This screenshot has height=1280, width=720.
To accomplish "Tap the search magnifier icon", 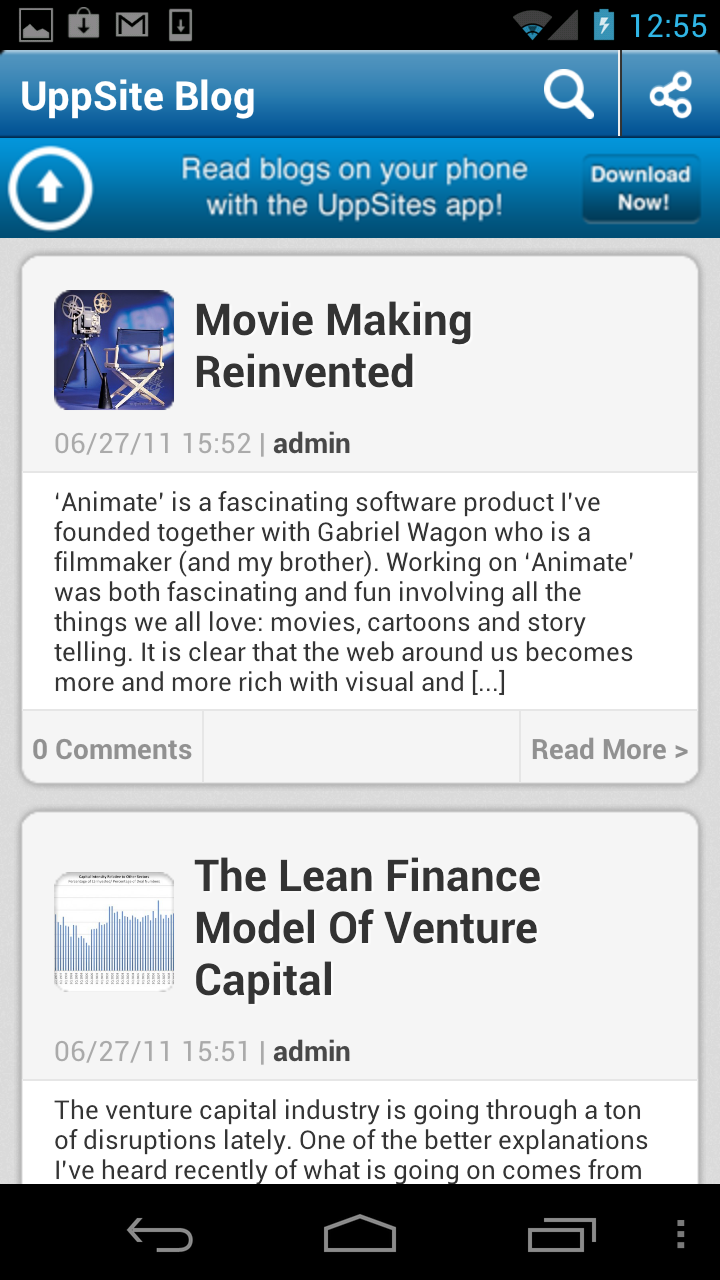I will (x=568, y=95).
